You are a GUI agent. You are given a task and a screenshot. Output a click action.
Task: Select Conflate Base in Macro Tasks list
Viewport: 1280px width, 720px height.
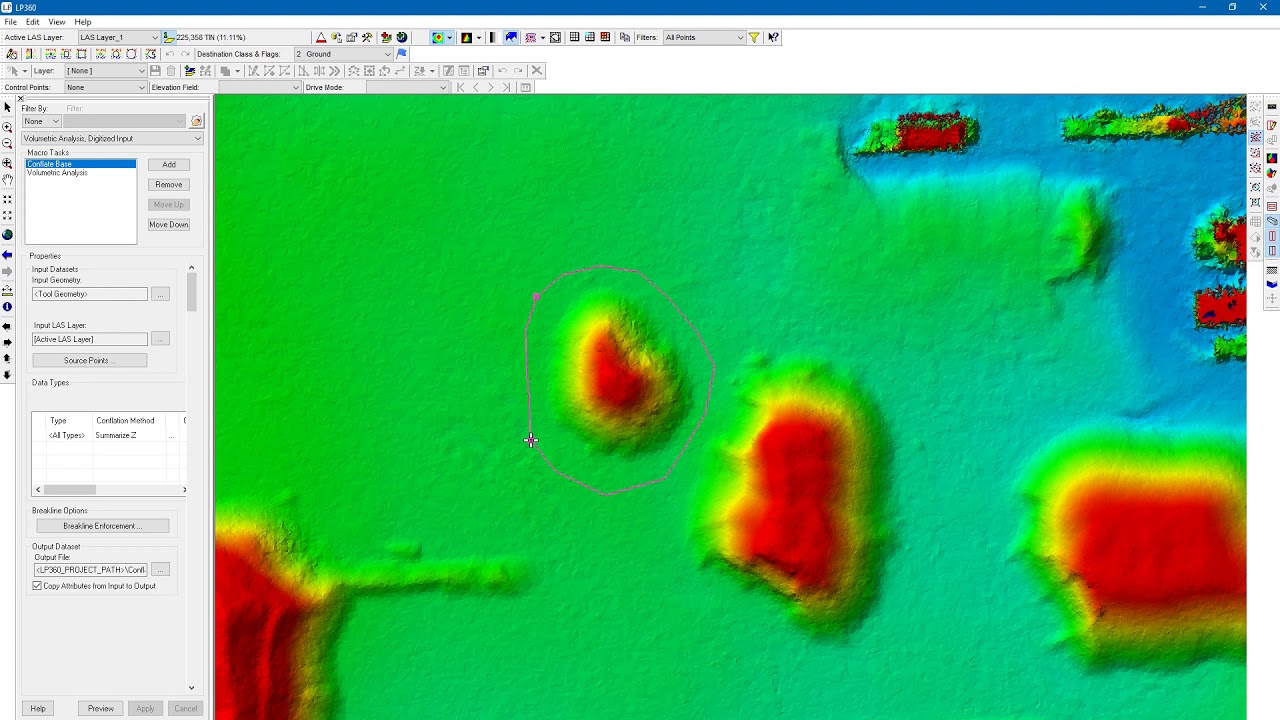(81, 164)
